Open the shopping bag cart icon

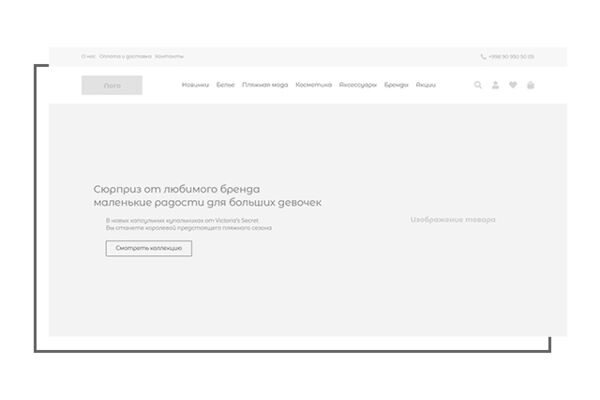530,85
